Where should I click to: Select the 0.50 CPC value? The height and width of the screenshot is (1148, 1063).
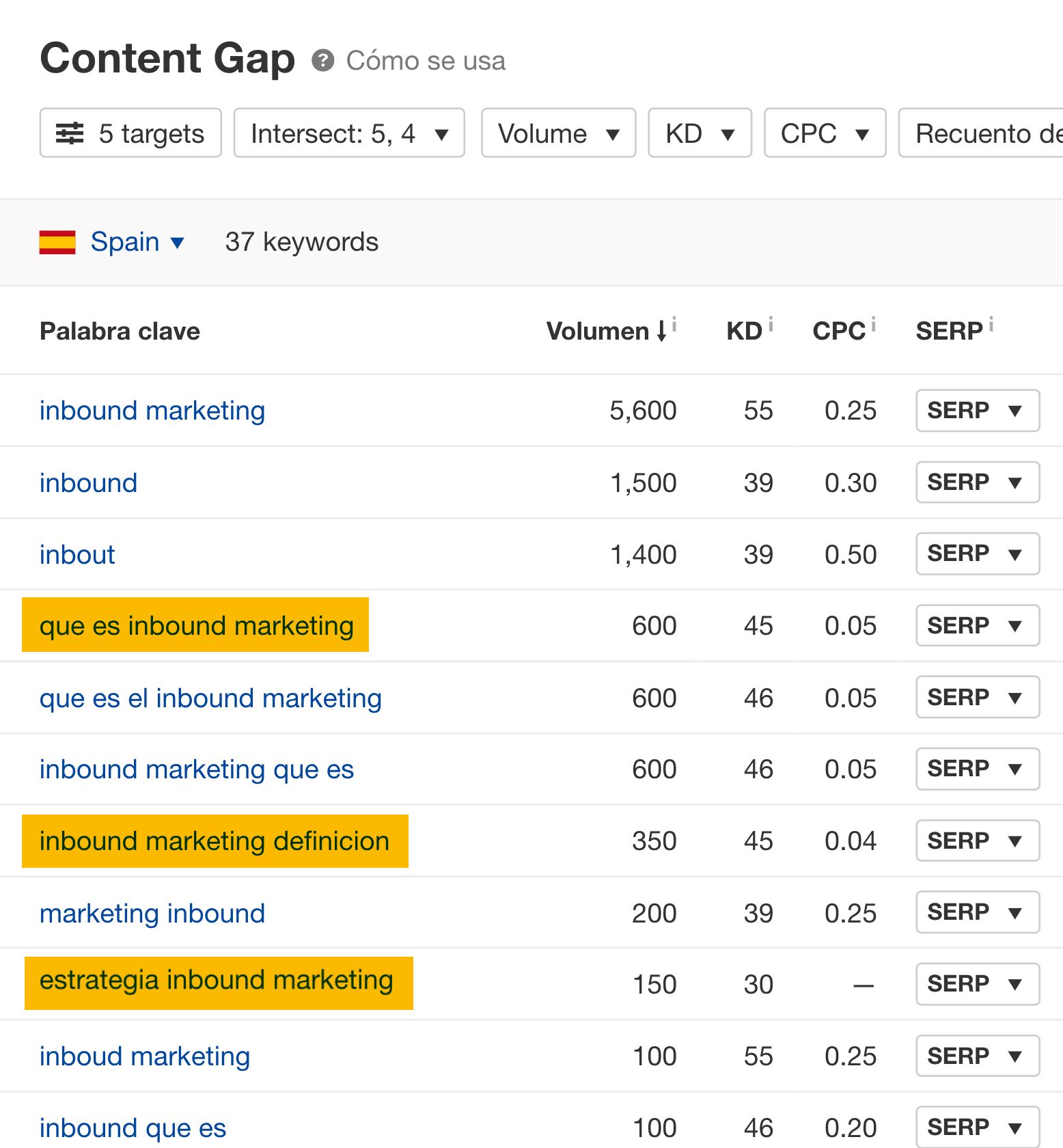(x=851, y=554)
